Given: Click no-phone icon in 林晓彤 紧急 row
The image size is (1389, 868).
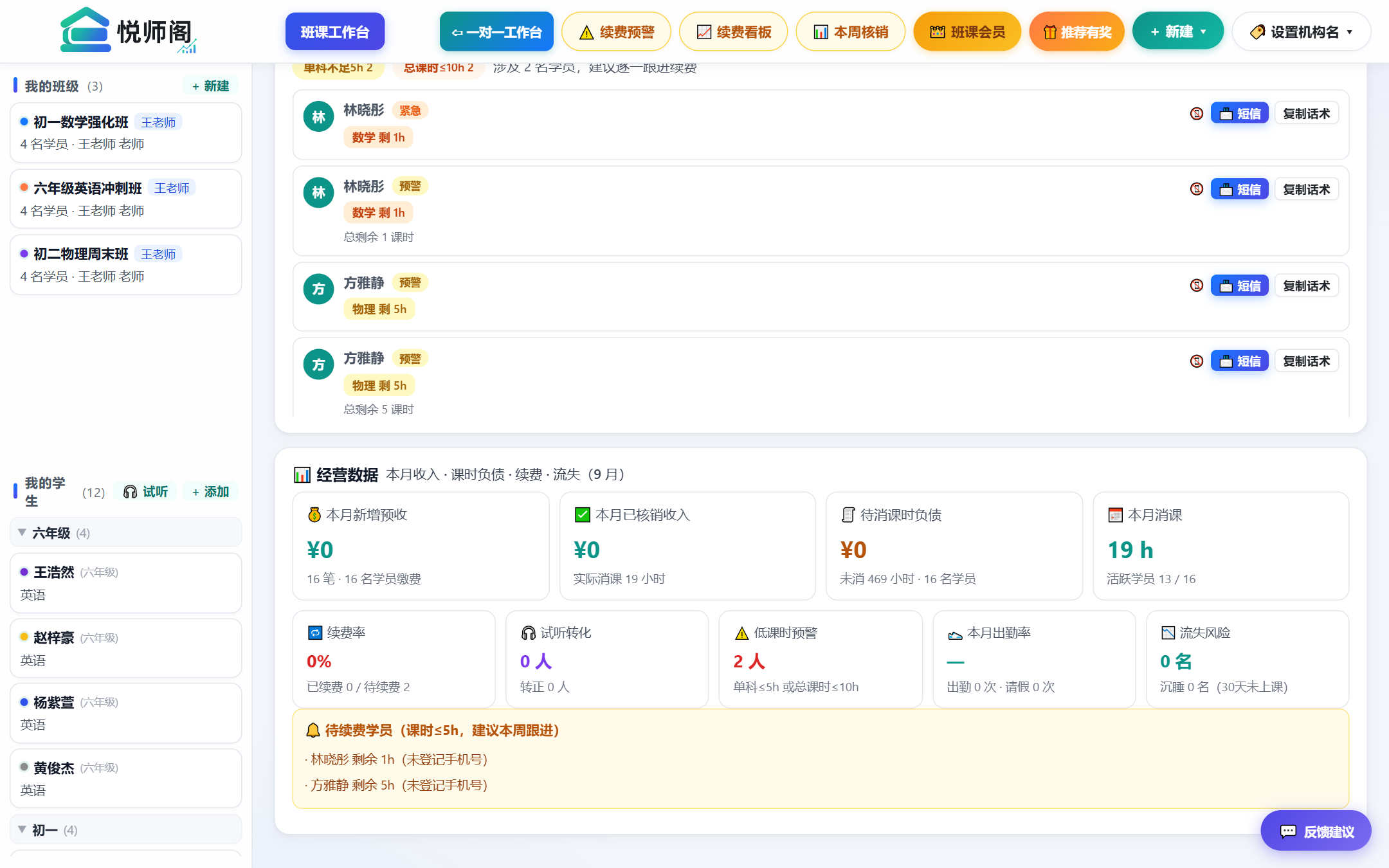Looking at the screenshot, I should [x=1196, y=114].
